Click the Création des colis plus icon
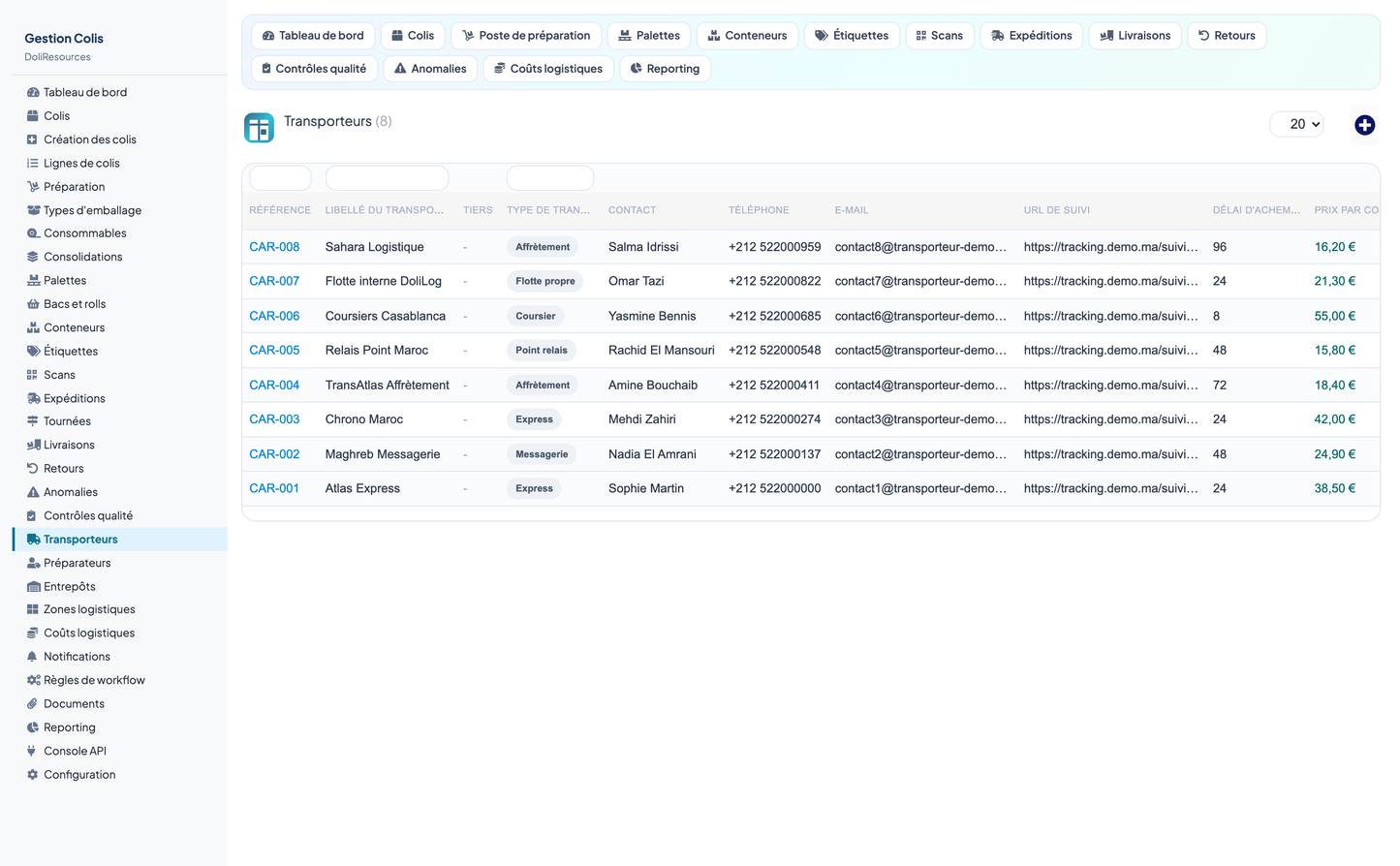 pyautogui.click(x=33, y=139)
